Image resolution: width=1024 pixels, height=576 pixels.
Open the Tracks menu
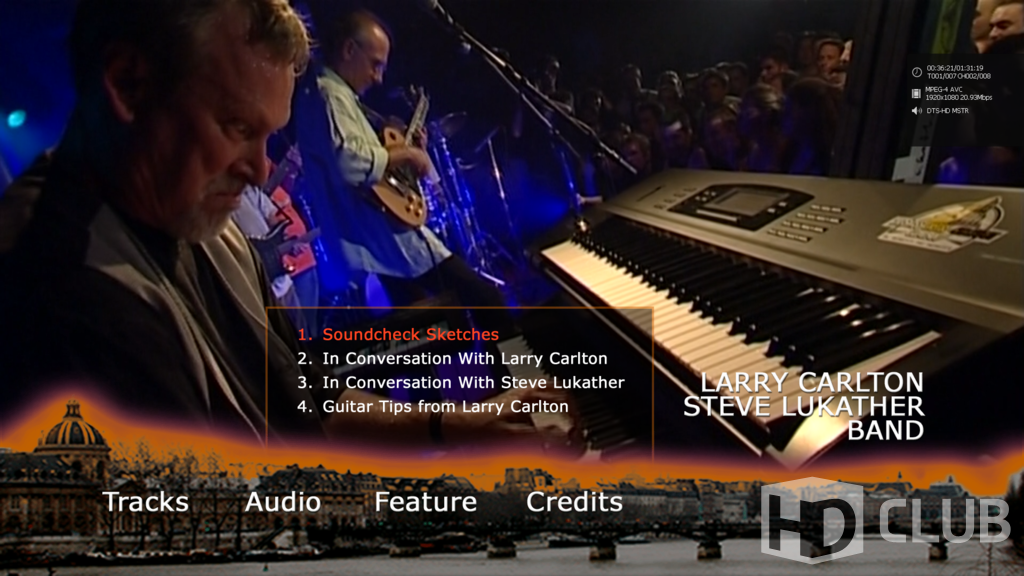click(146, 502)
